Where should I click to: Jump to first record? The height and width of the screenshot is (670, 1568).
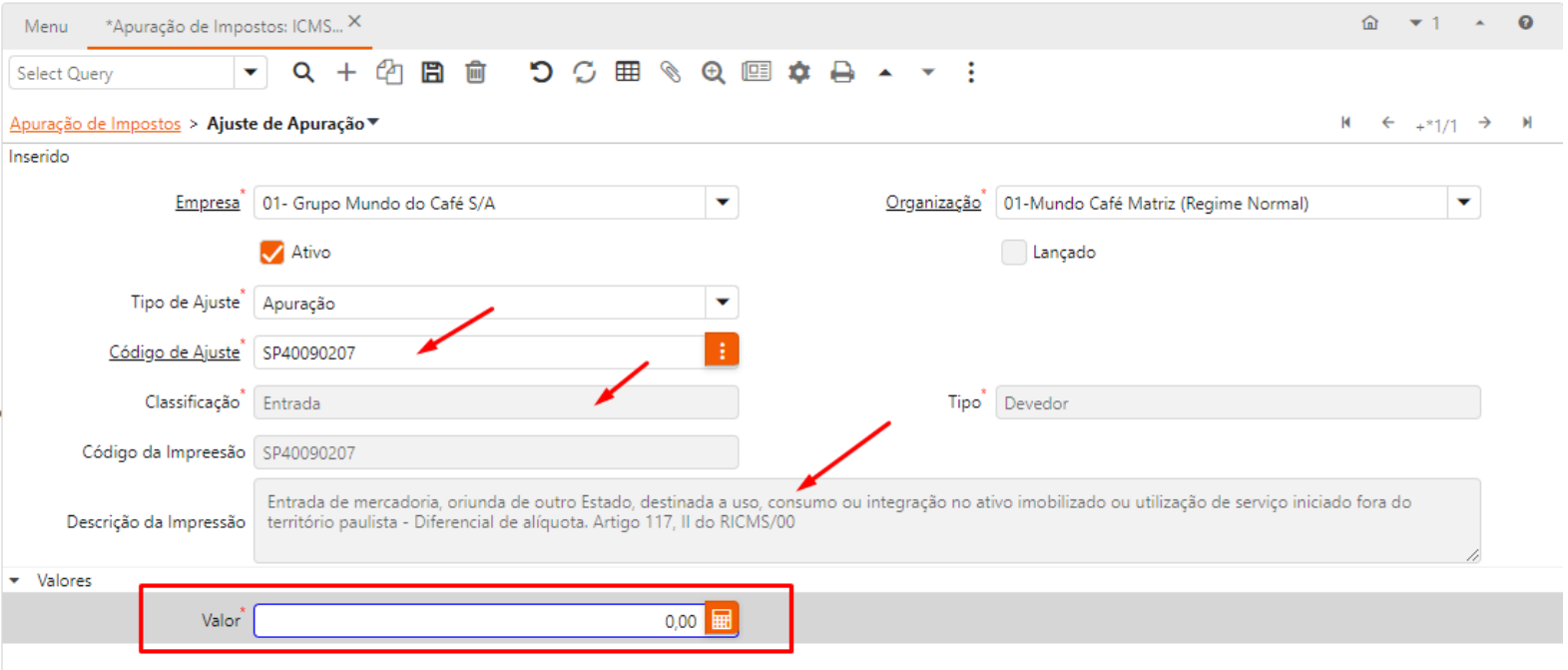tap(1346, 123)
